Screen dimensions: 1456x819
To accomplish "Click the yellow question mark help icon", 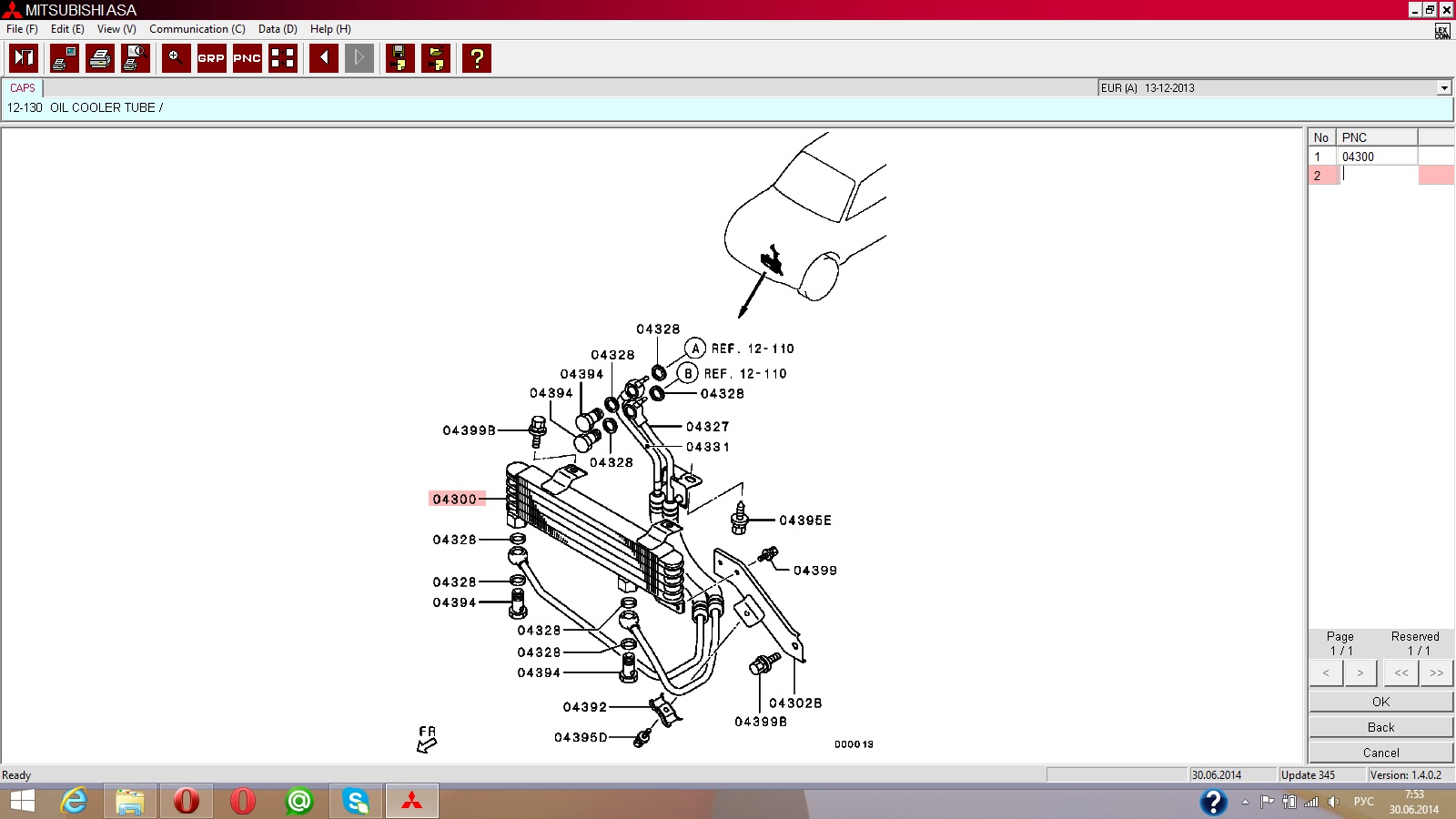I will [477, 58].
